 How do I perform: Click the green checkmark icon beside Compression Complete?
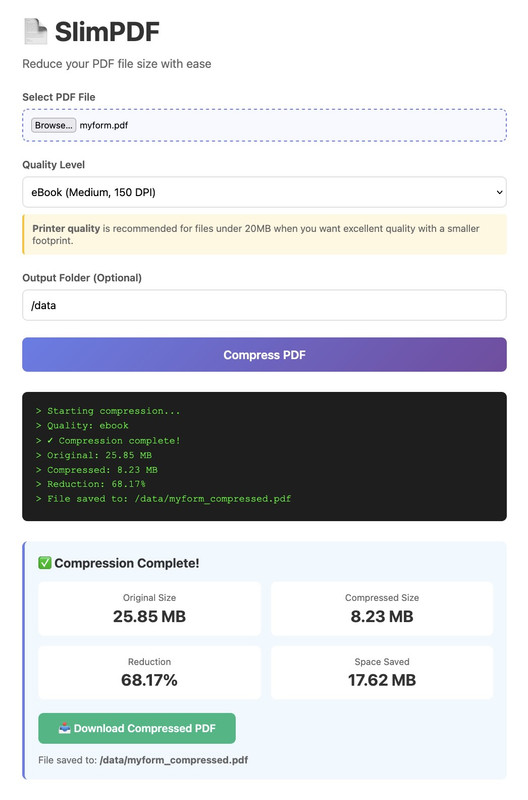click(x=45, y=563)
